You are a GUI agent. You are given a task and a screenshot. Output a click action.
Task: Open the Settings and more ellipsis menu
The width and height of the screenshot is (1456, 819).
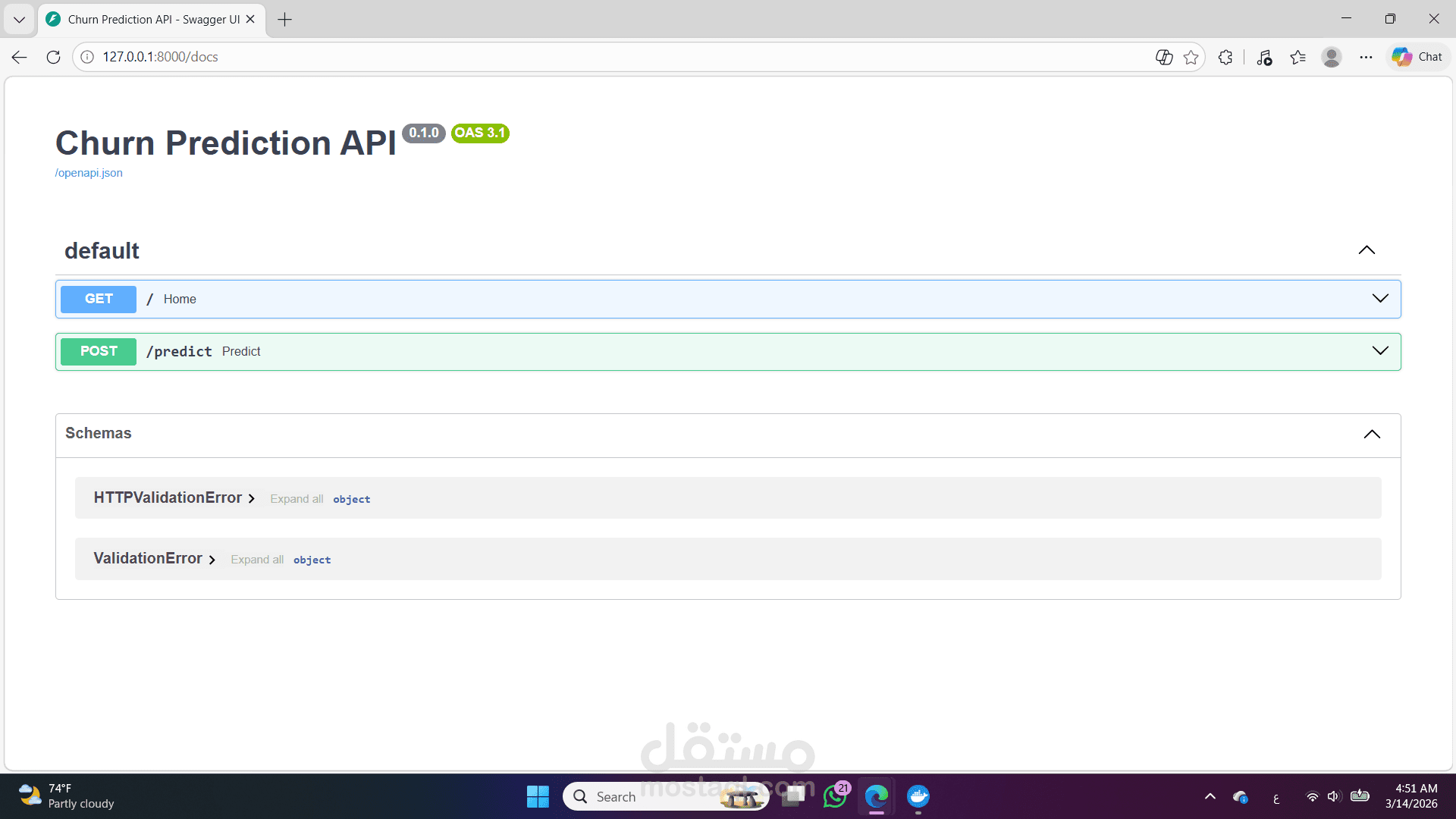pos(1366,57)
